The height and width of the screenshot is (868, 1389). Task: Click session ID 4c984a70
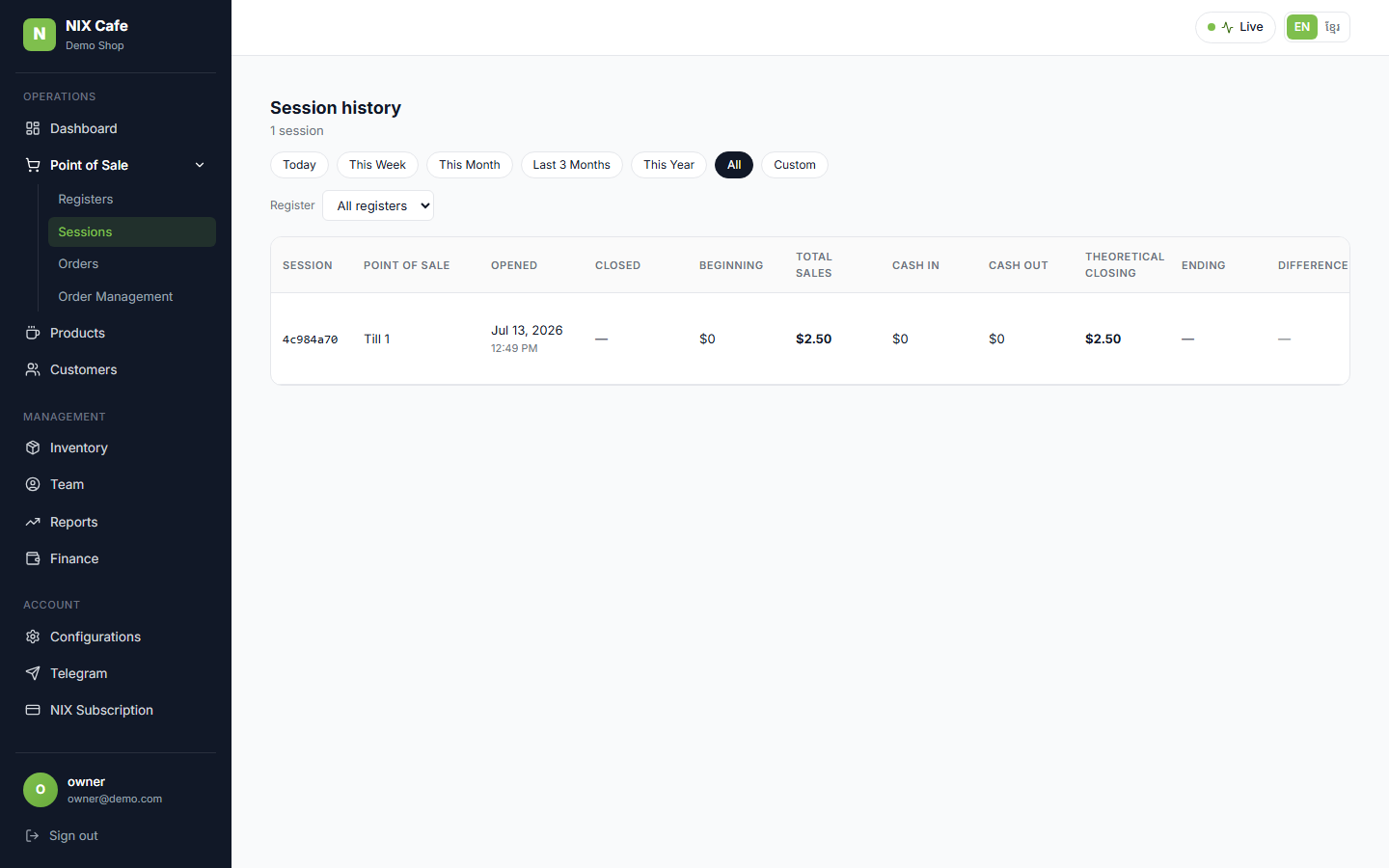click(x=310, y=339)
